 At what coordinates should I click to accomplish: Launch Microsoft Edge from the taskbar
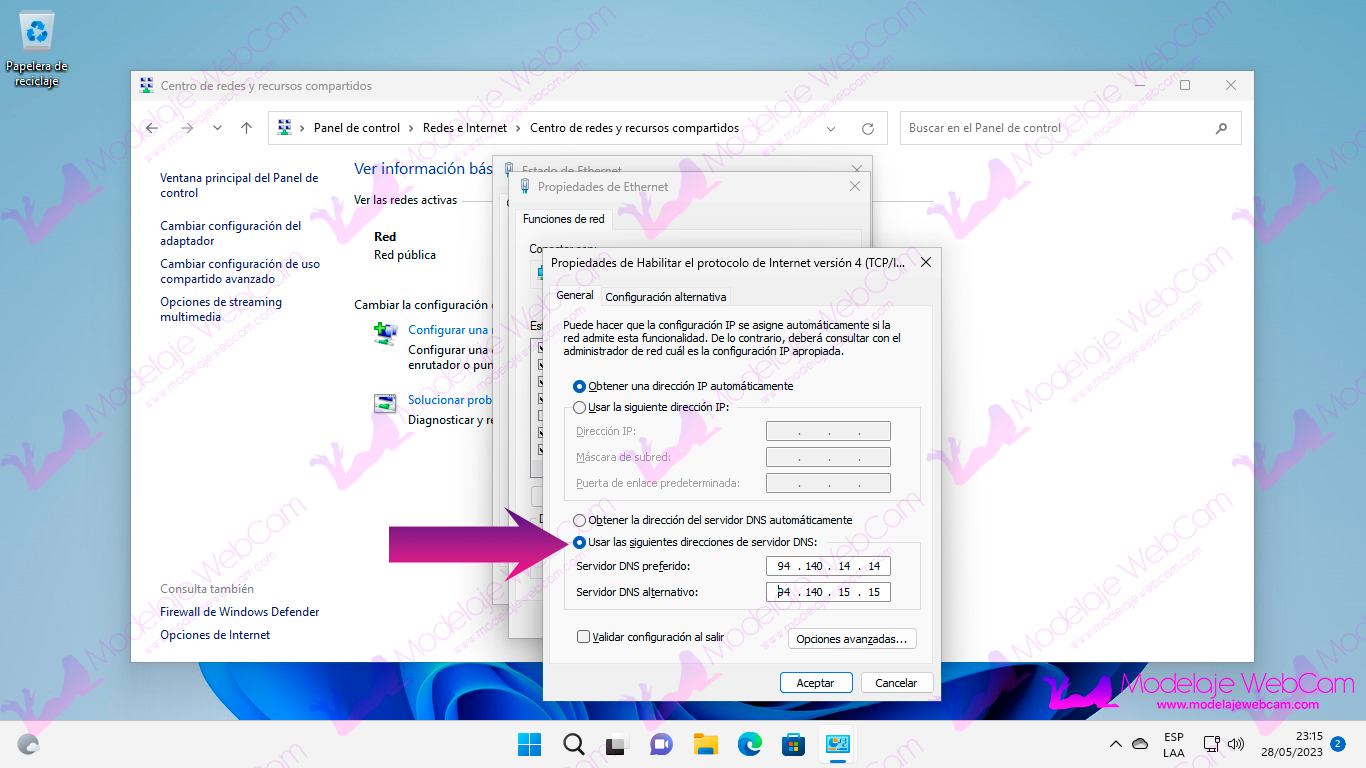[750, 744]
